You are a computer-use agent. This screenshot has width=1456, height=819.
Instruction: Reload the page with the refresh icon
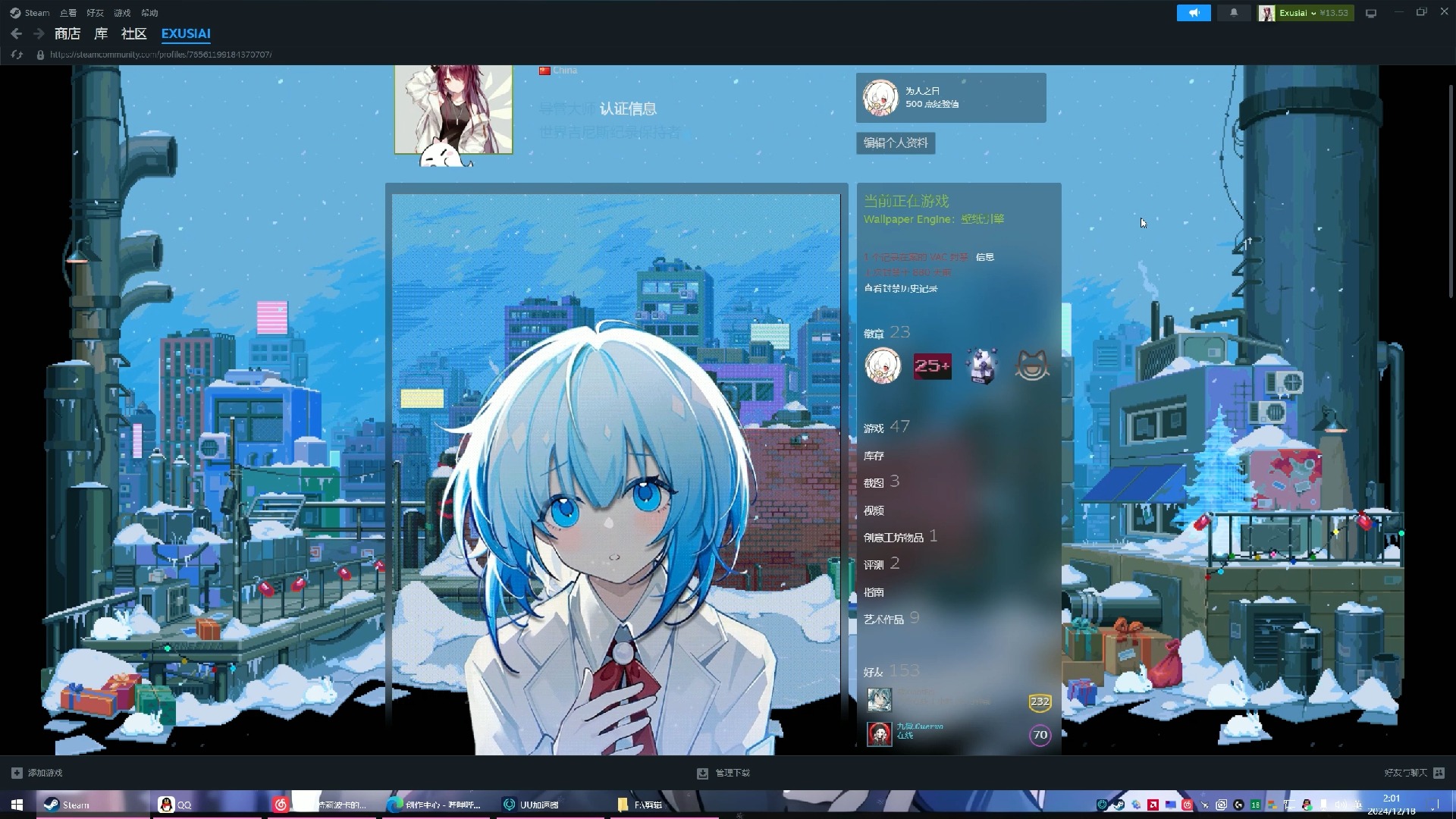[x=17, y=55]
